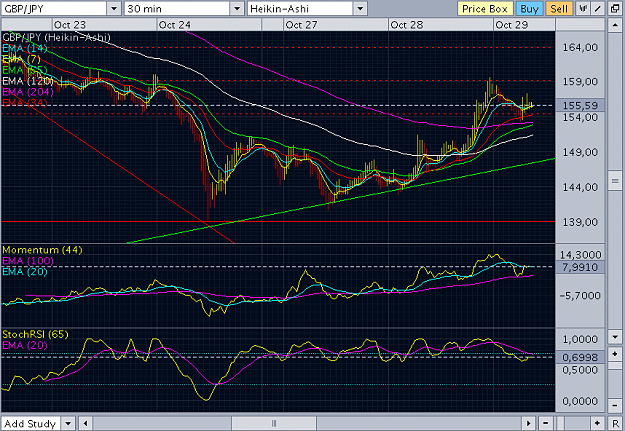Click the 30 min timeframe field
Screen dimensions: 625x431
coord(177,8)
